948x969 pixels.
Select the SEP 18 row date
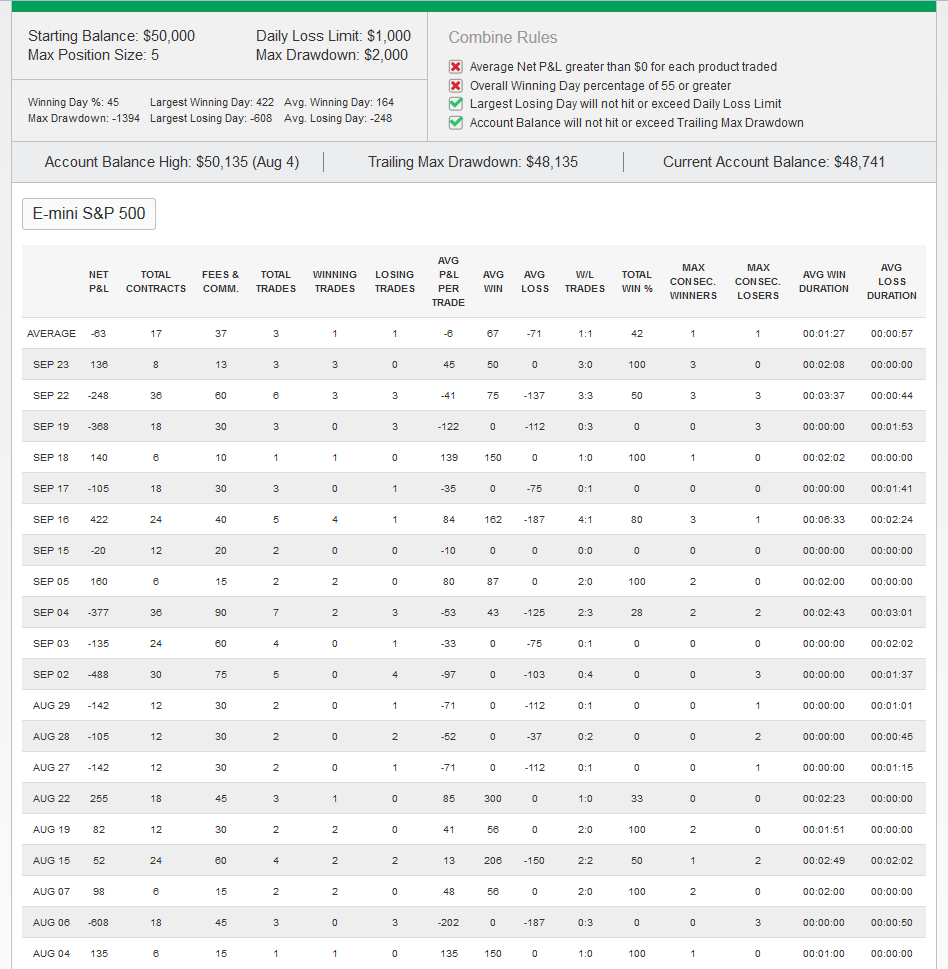click(x=51, y=457)
